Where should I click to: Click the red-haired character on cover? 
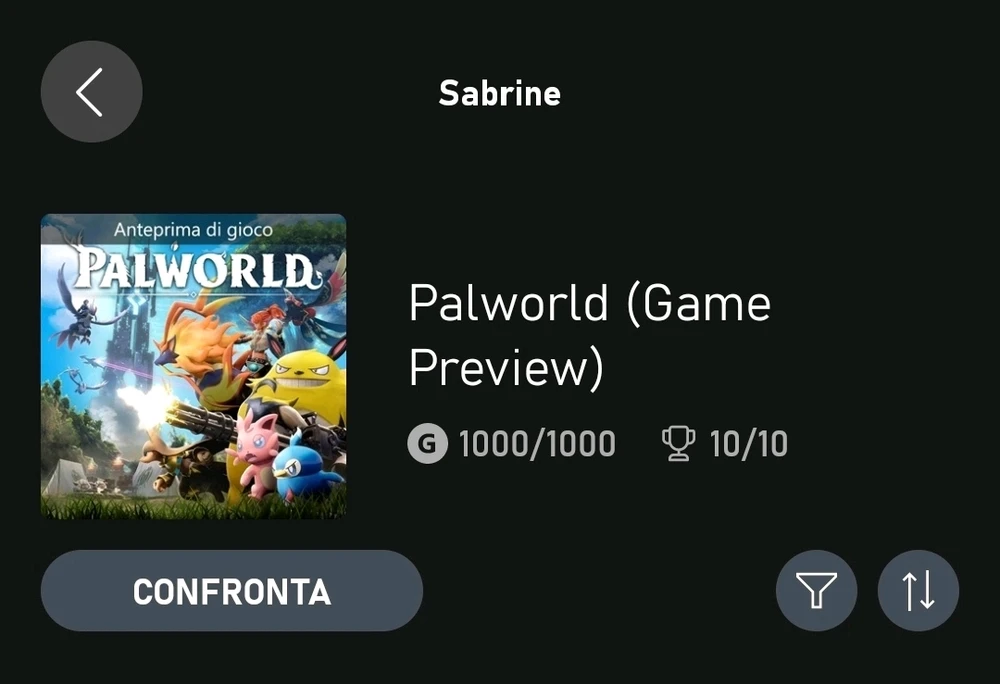click(x=265, y=330)
